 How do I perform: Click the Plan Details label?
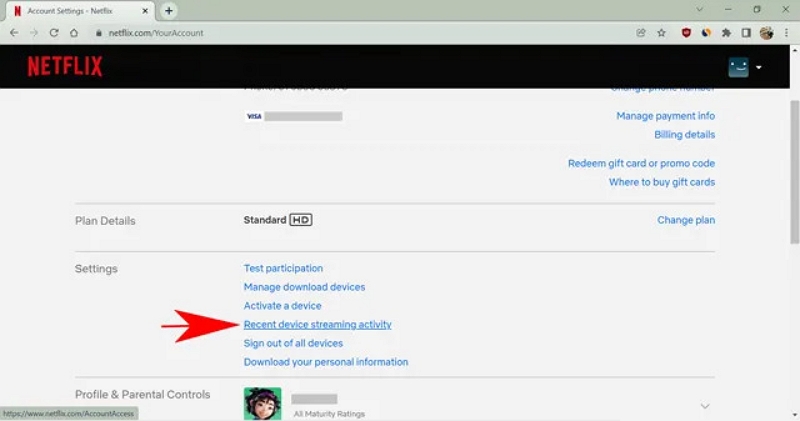[x=105, y=221]
